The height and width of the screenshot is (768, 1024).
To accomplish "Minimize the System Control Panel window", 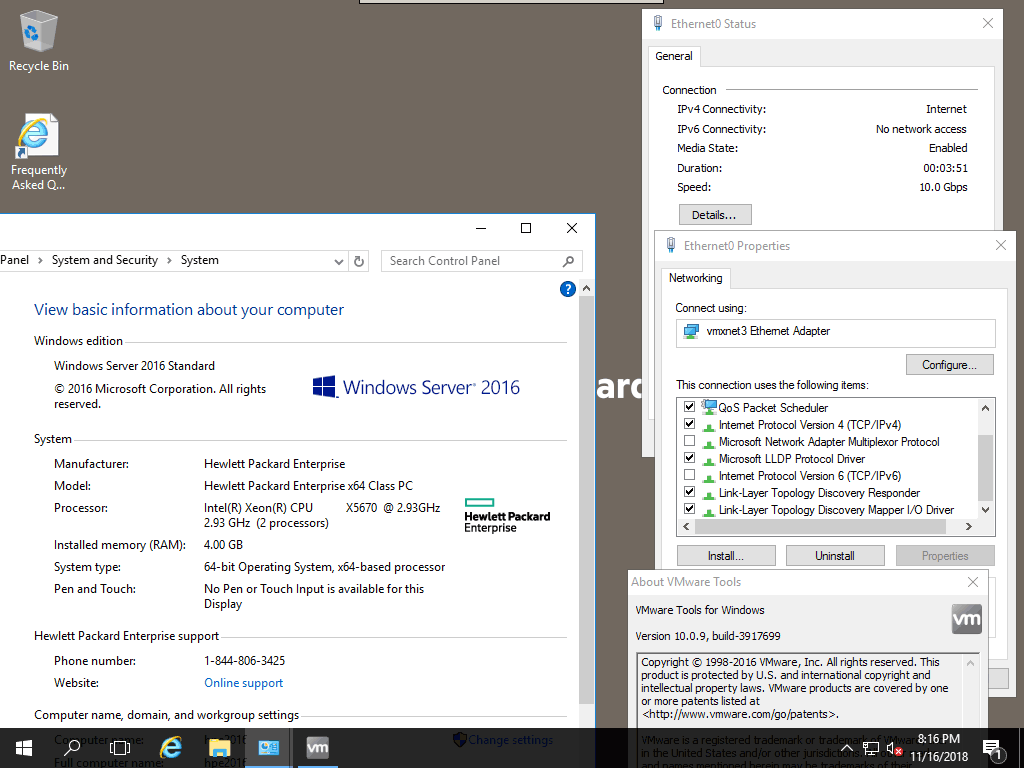I will pos(481,228).
